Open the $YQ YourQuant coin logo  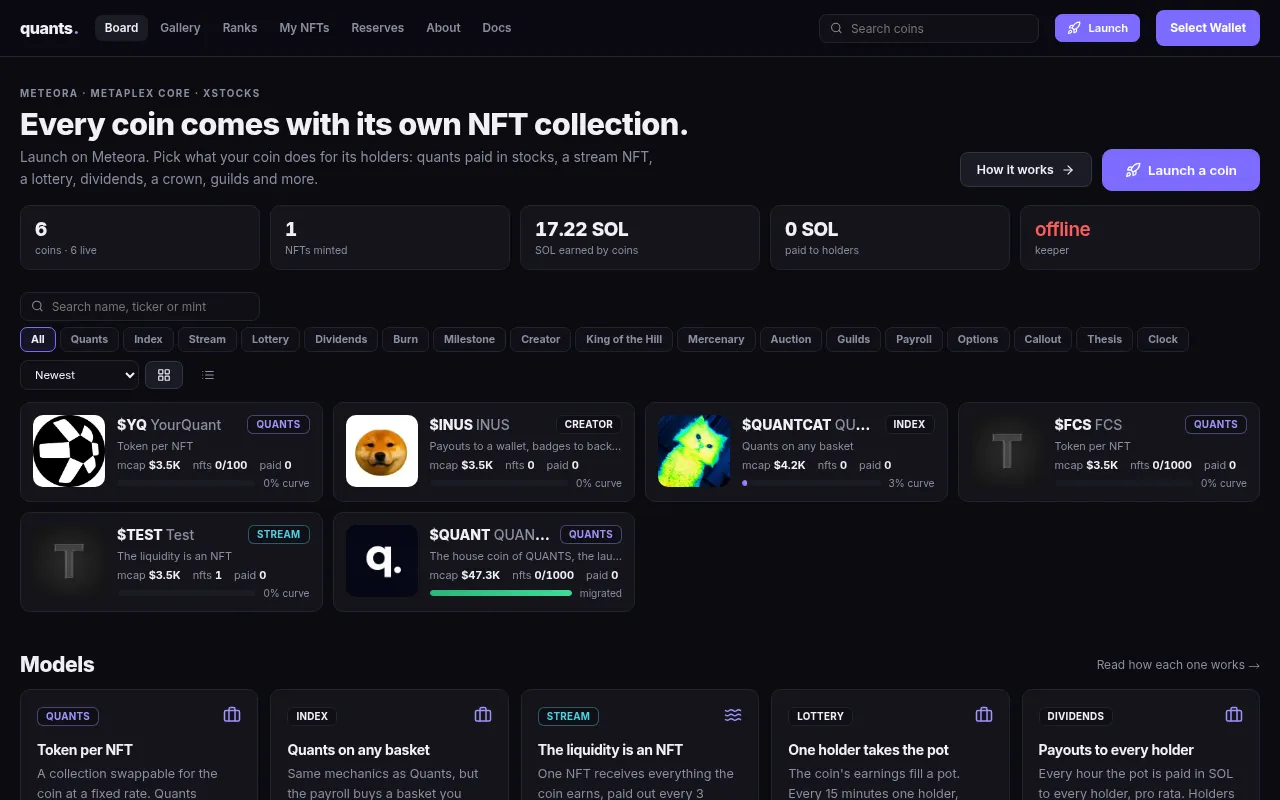69,451
